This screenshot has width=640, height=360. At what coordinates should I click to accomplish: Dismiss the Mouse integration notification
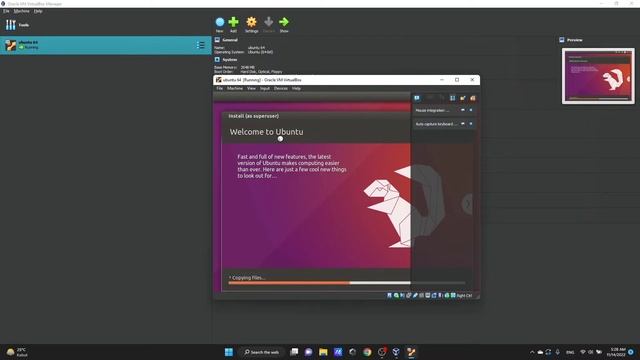471,110
